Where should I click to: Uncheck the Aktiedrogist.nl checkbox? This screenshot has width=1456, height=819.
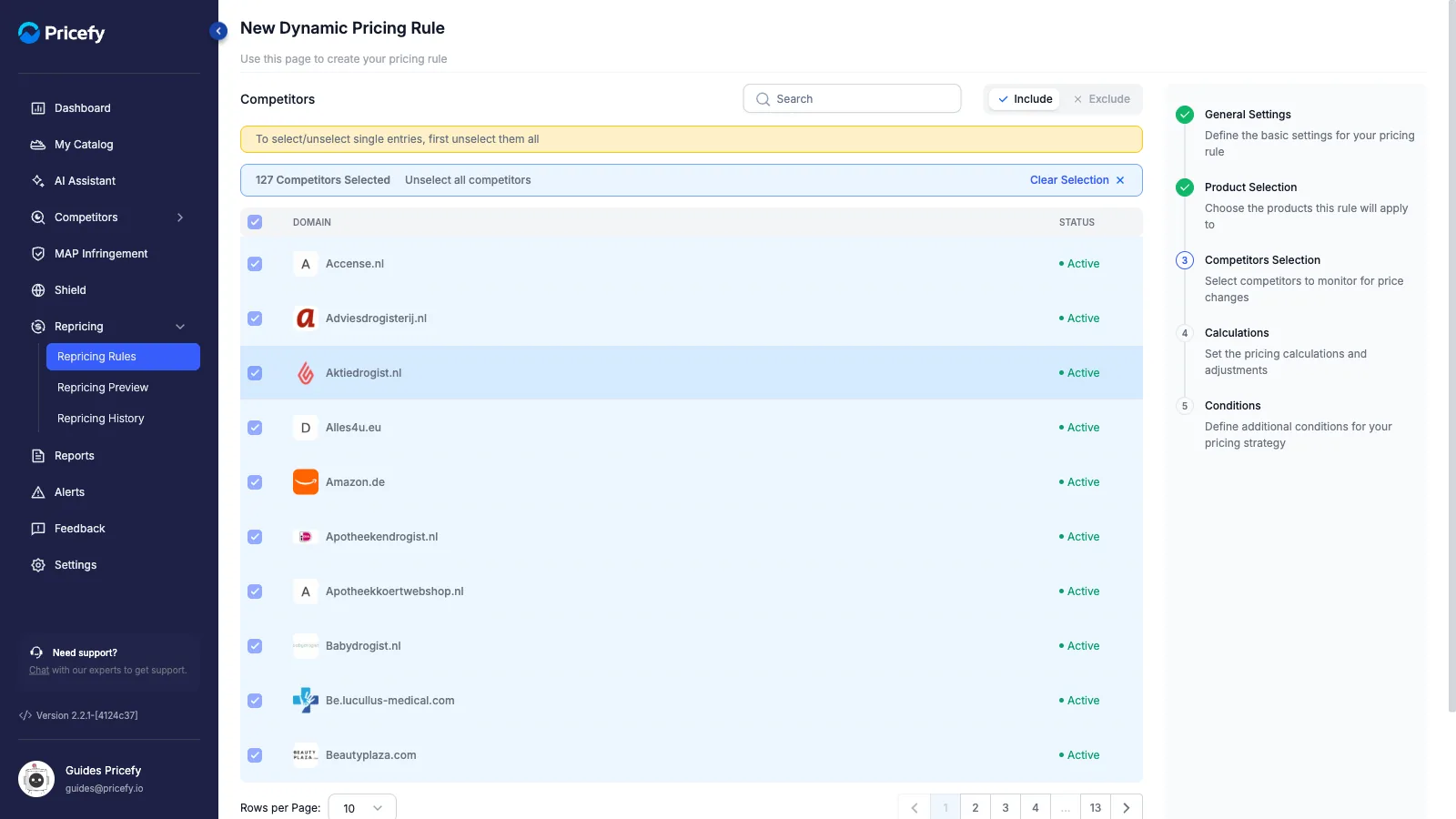(x=255, y=373)
